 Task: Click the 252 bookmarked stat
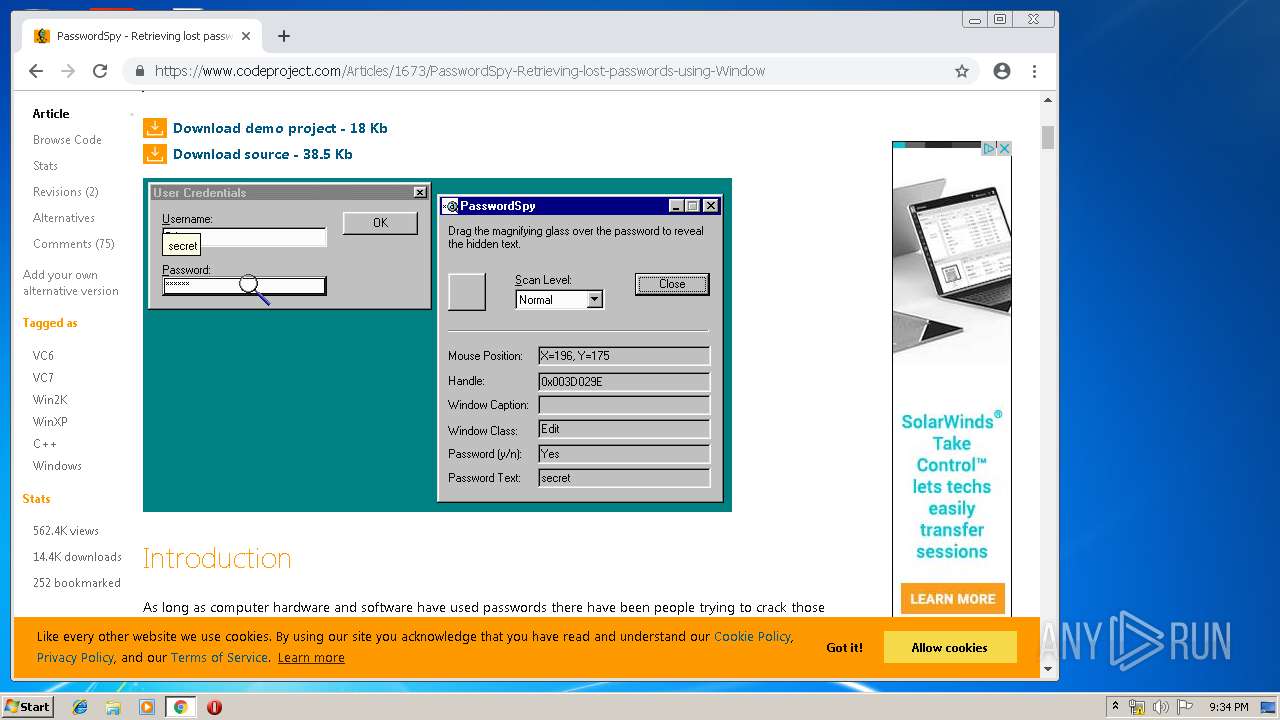(x=76, y=583)
